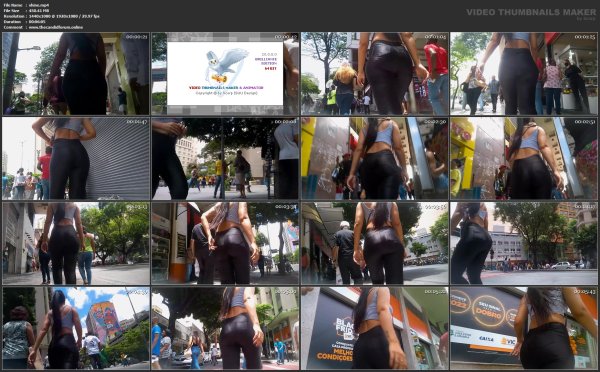
Task: Open the thumbnail with the orange-based storefront pillar
Action: point(225,243)
